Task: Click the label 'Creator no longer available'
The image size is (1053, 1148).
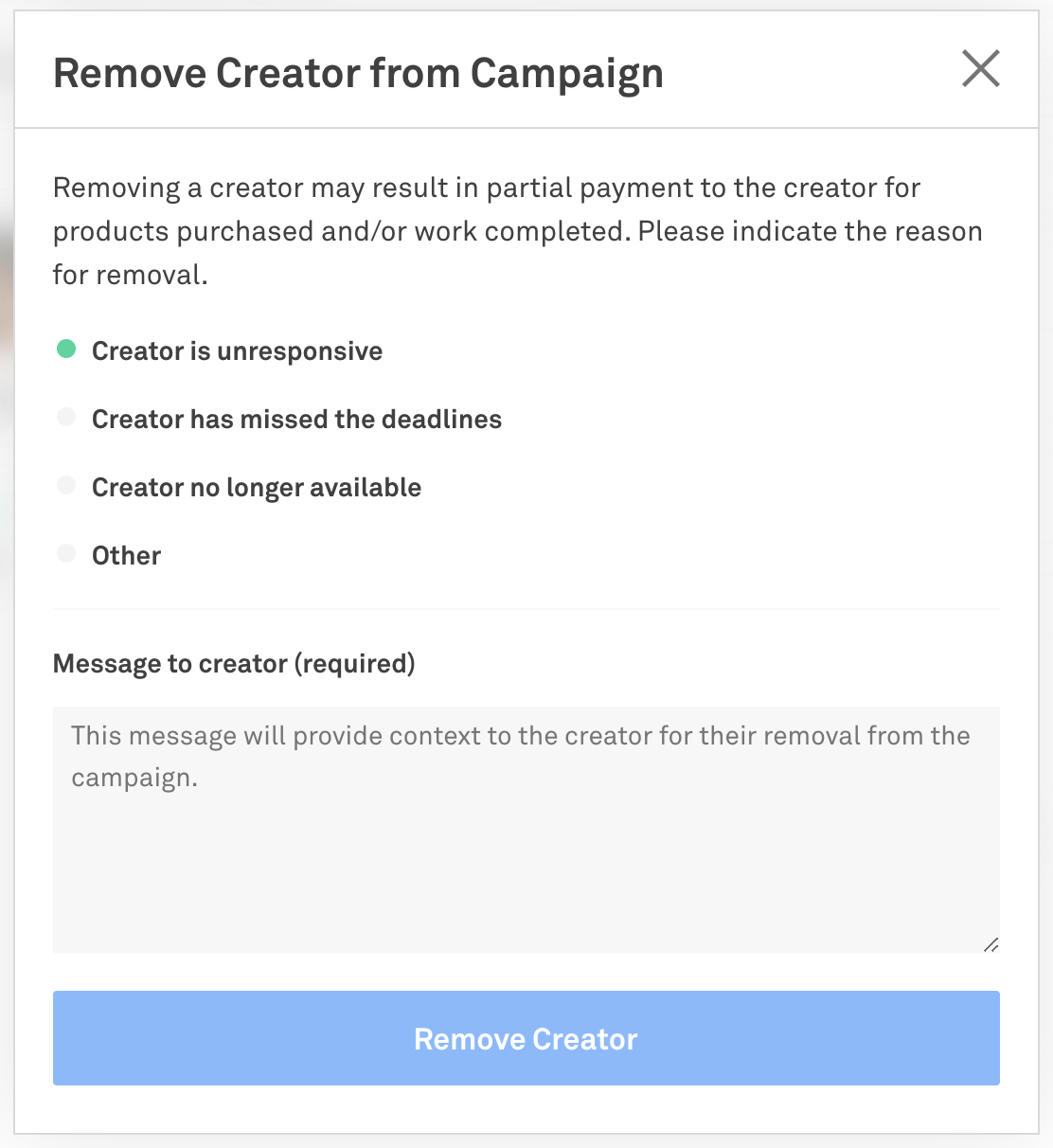Action: 256,487
